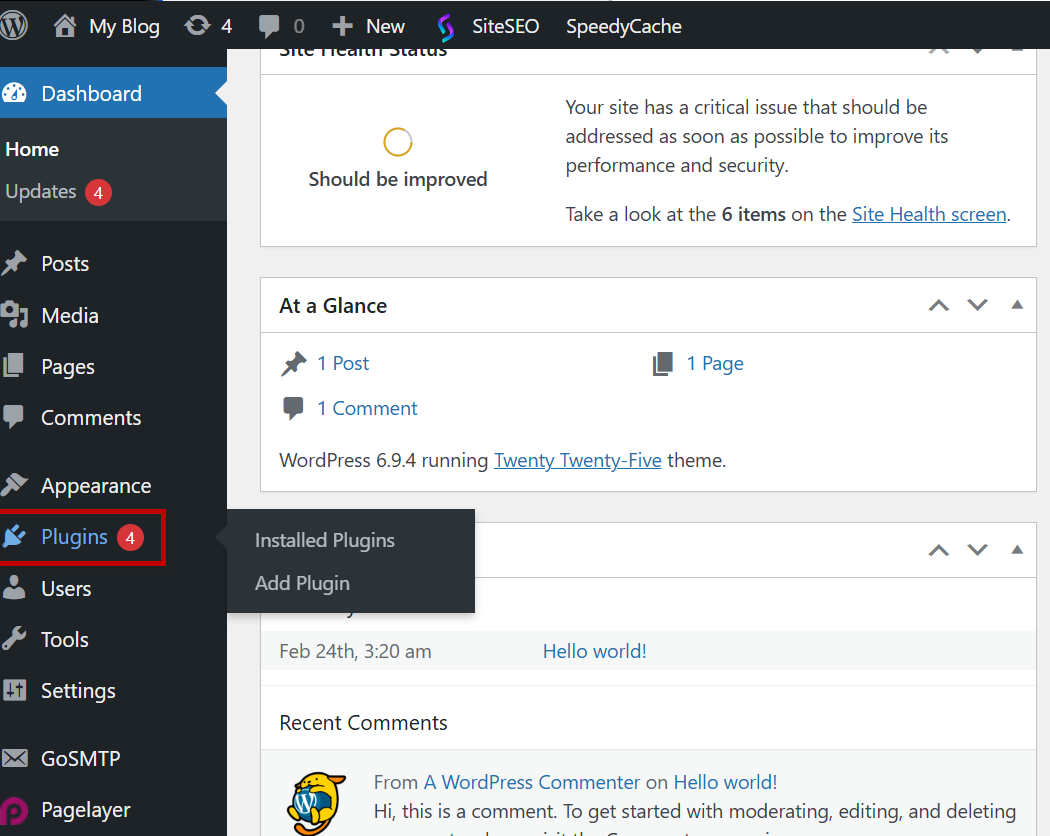Open the updates icon in admin bar
Viewport: 1050px width, 836px height.
click(x=198, y=26)
